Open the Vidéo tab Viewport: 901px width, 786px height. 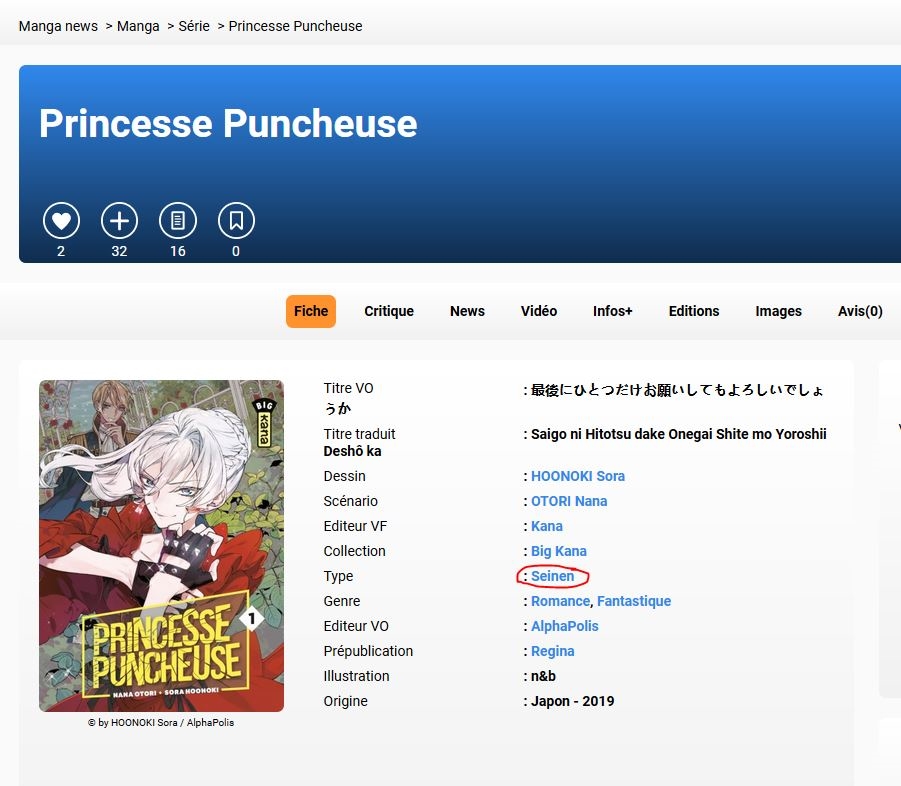(x=538, y=311)
